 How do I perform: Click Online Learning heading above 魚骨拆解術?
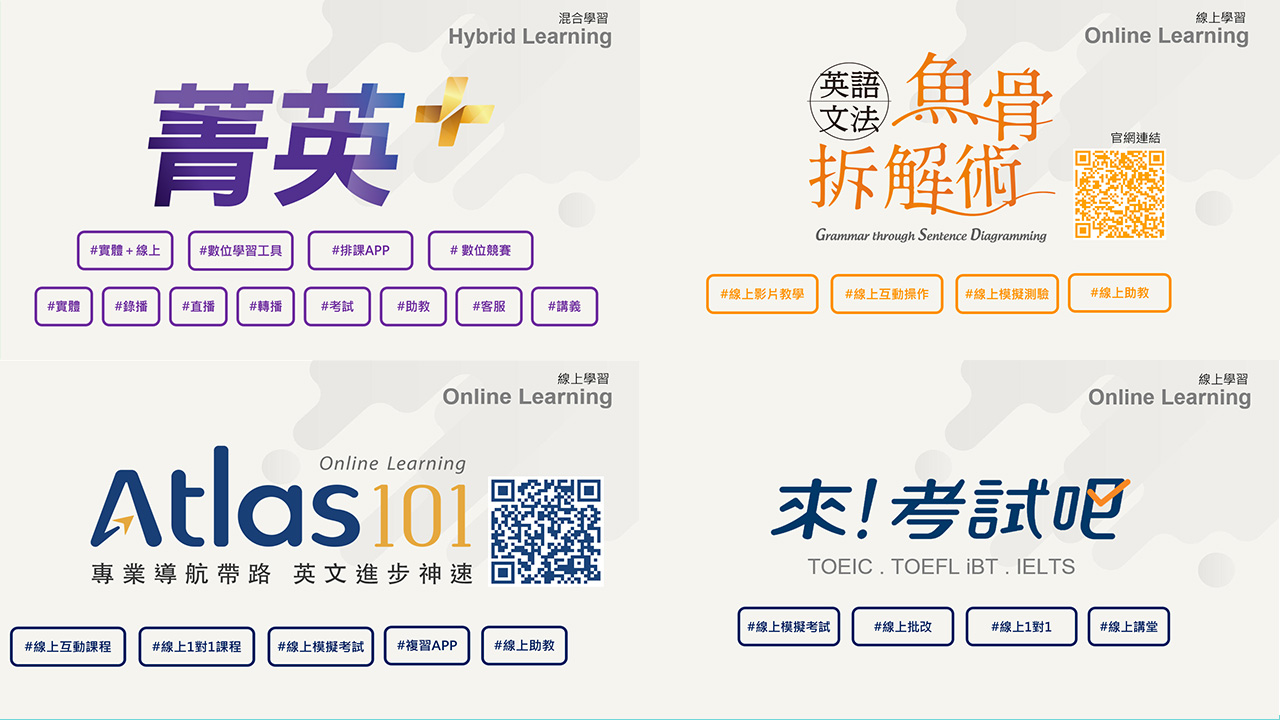(x=1167, y=36)
